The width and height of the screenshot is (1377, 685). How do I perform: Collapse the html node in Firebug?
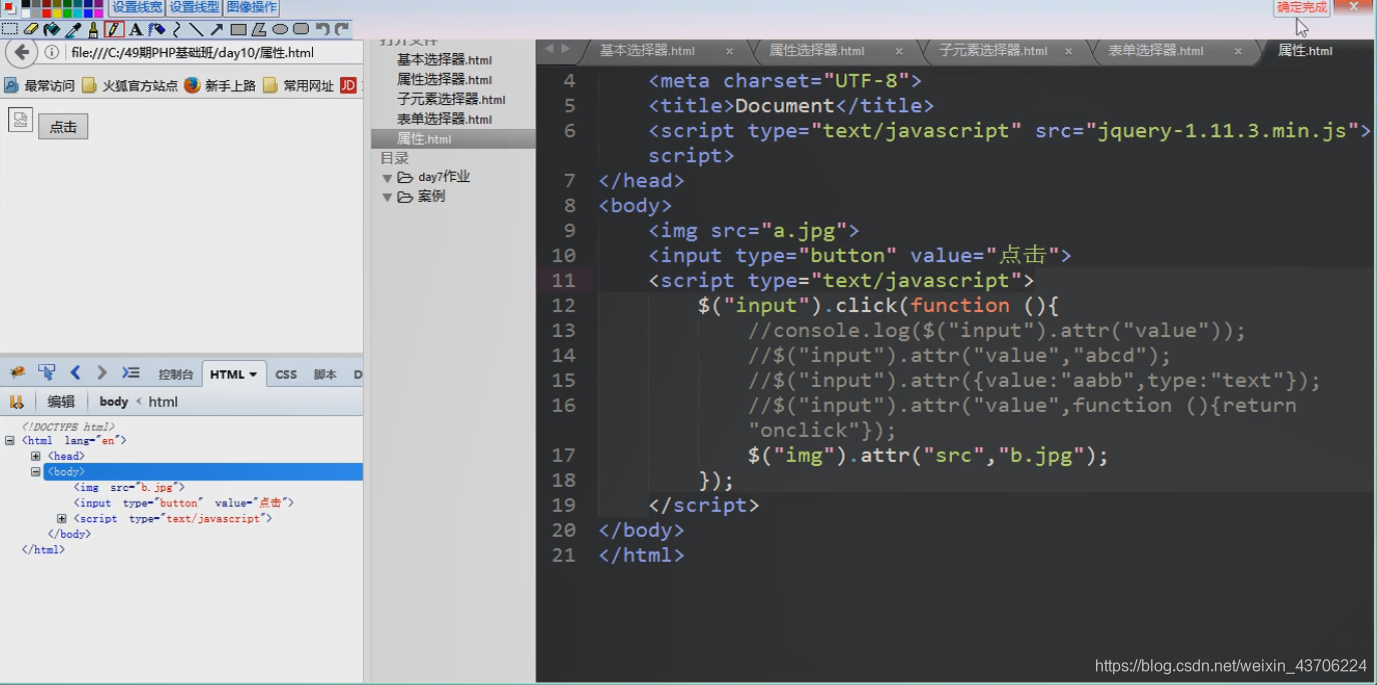tap(10, 440)
